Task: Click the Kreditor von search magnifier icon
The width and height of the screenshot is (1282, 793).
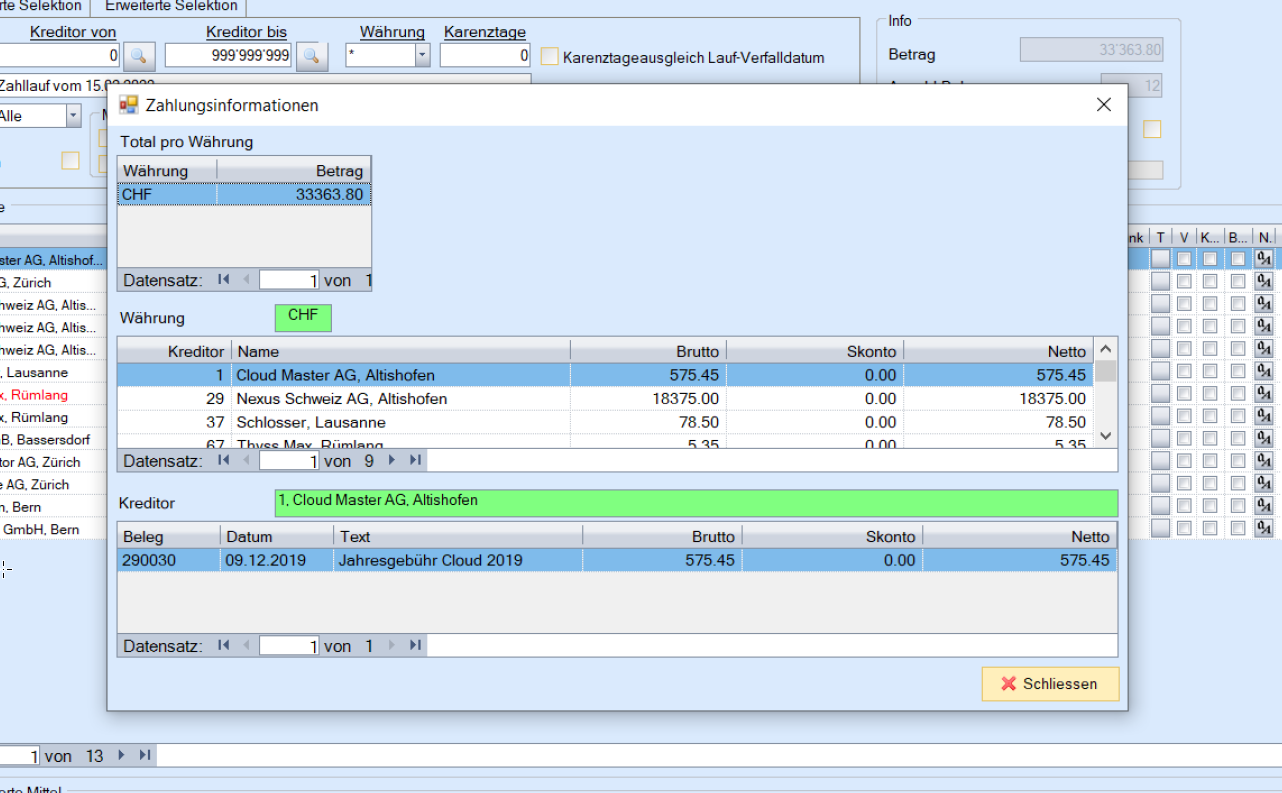Action: (140, 56)
